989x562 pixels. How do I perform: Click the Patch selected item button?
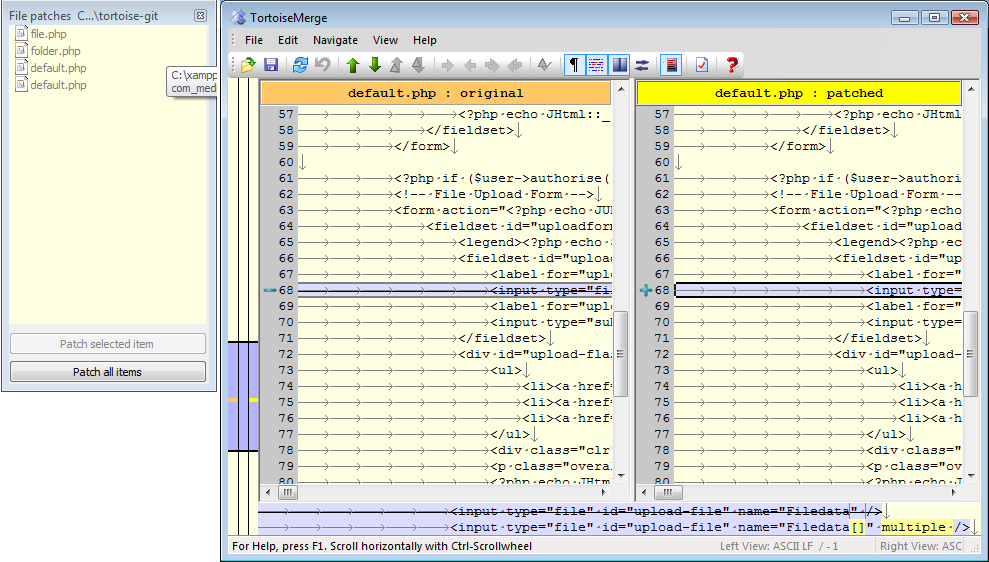pos(108,344)
